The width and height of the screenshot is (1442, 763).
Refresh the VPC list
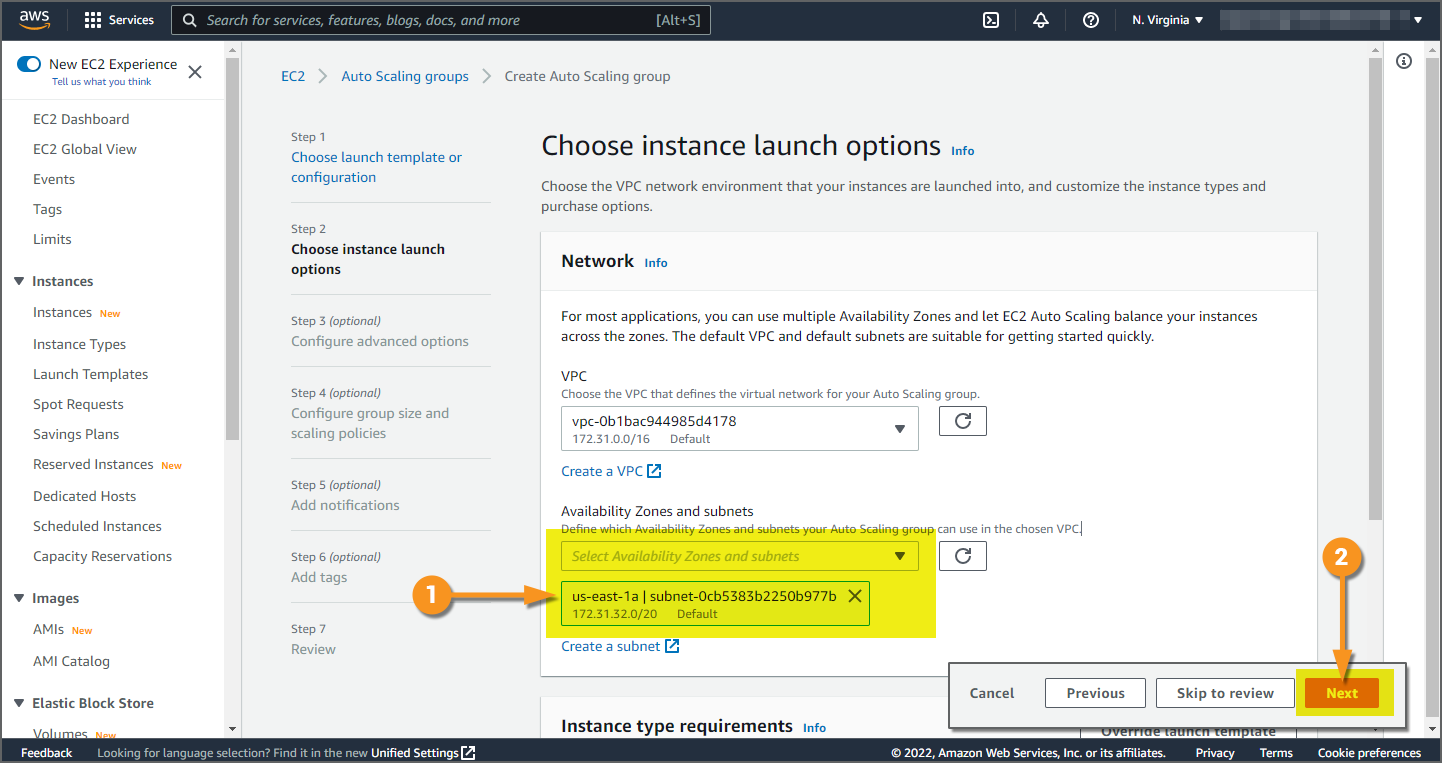coord(963,421)
